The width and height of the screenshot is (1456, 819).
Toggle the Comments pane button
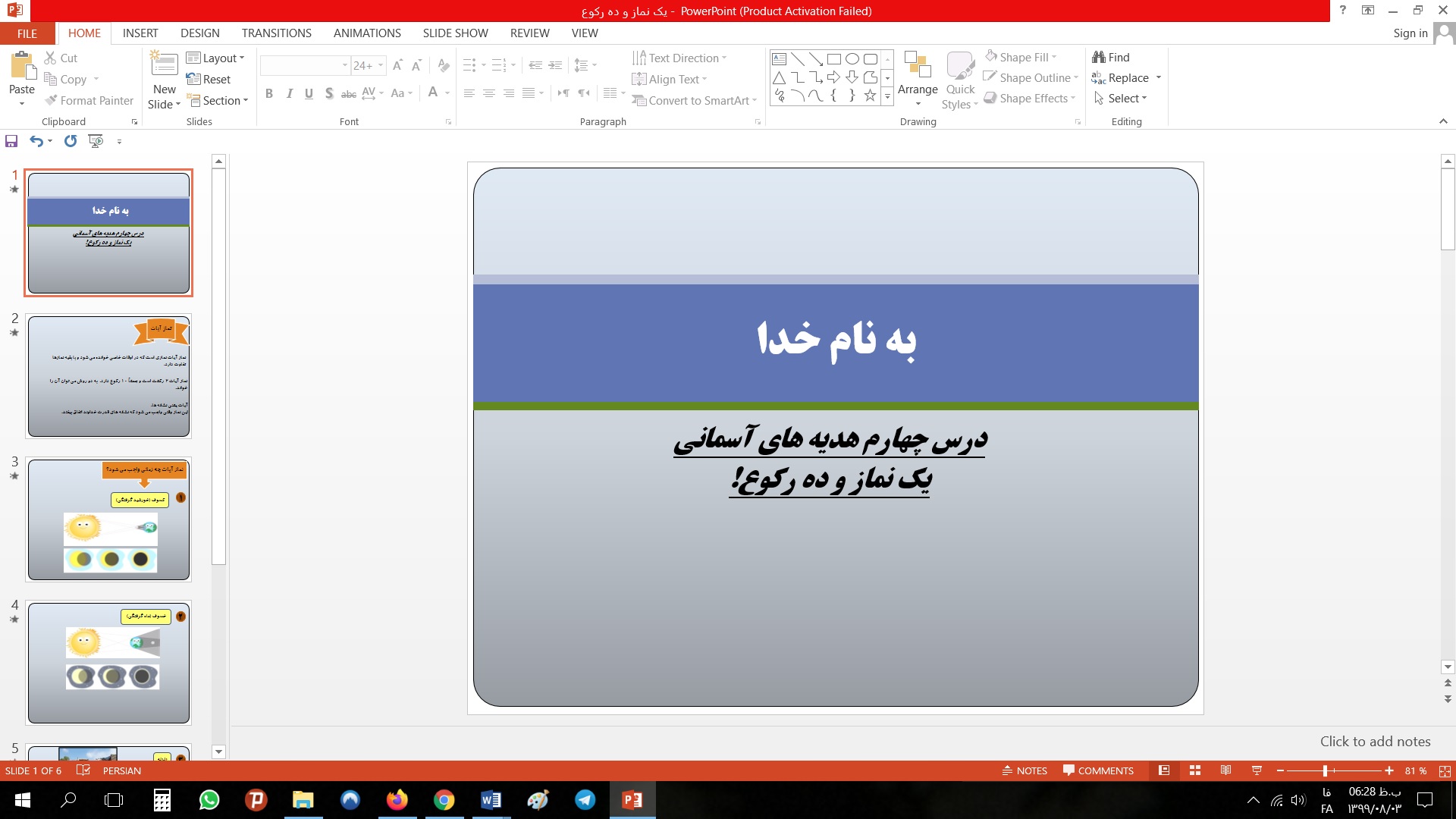1098,770
